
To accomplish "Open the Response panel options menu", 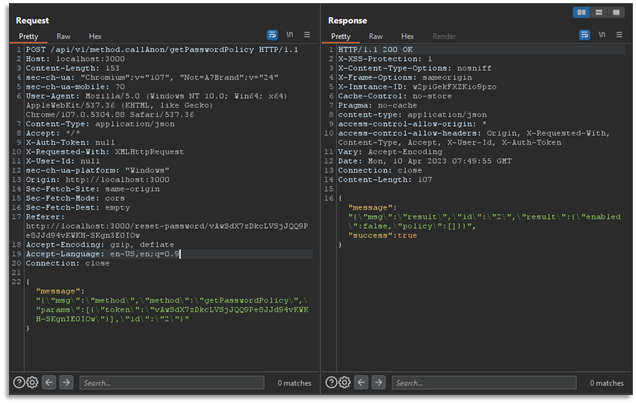I will tap(618, 35).
